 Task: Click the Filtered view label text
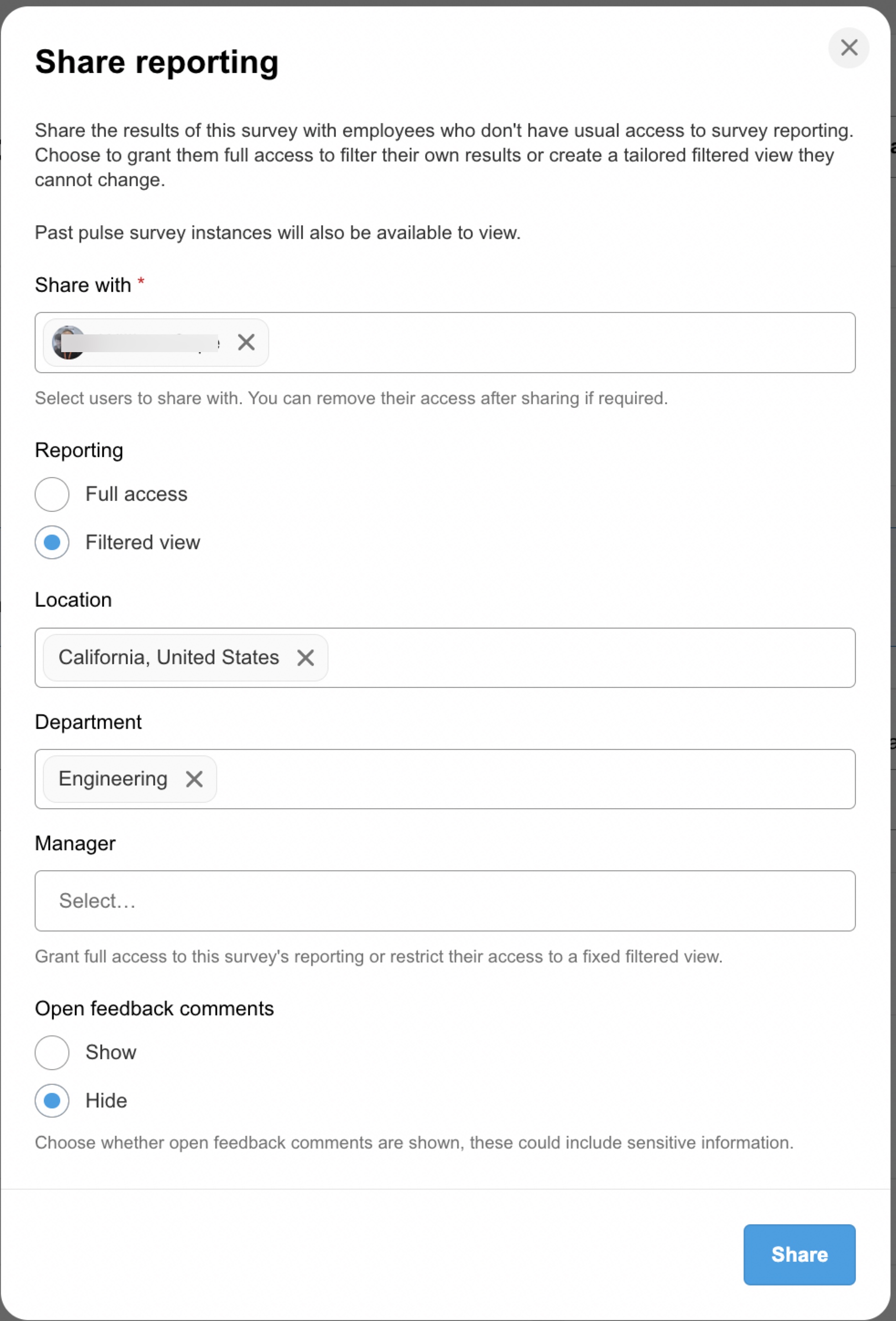pos(143,542)
